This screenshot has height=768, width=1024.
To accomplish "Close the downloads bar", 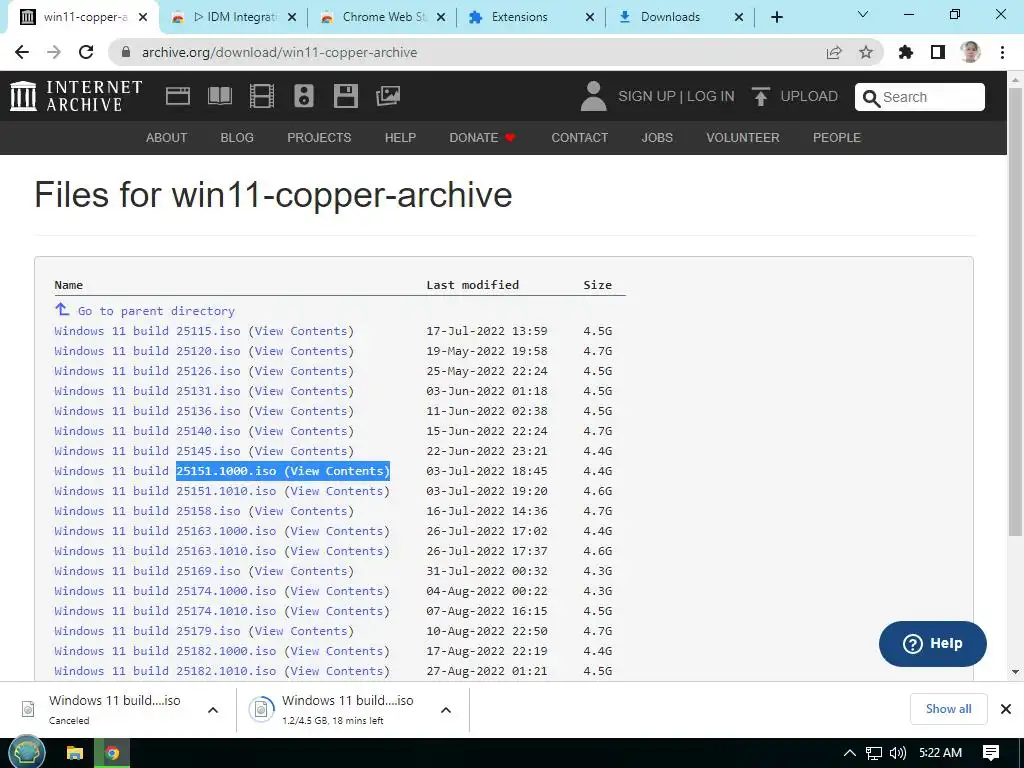I will click(1006, 709).
